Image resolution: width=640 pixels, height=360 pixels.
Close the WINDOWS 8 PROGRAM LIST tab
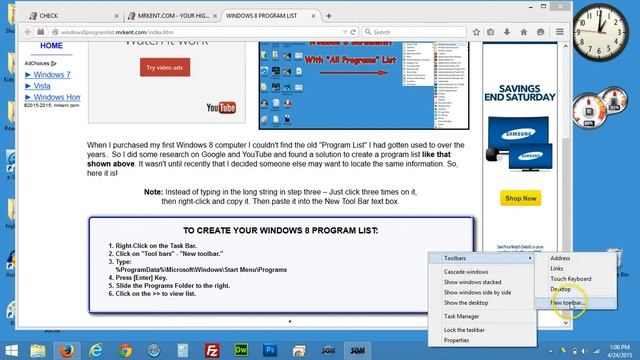point(313,16)
